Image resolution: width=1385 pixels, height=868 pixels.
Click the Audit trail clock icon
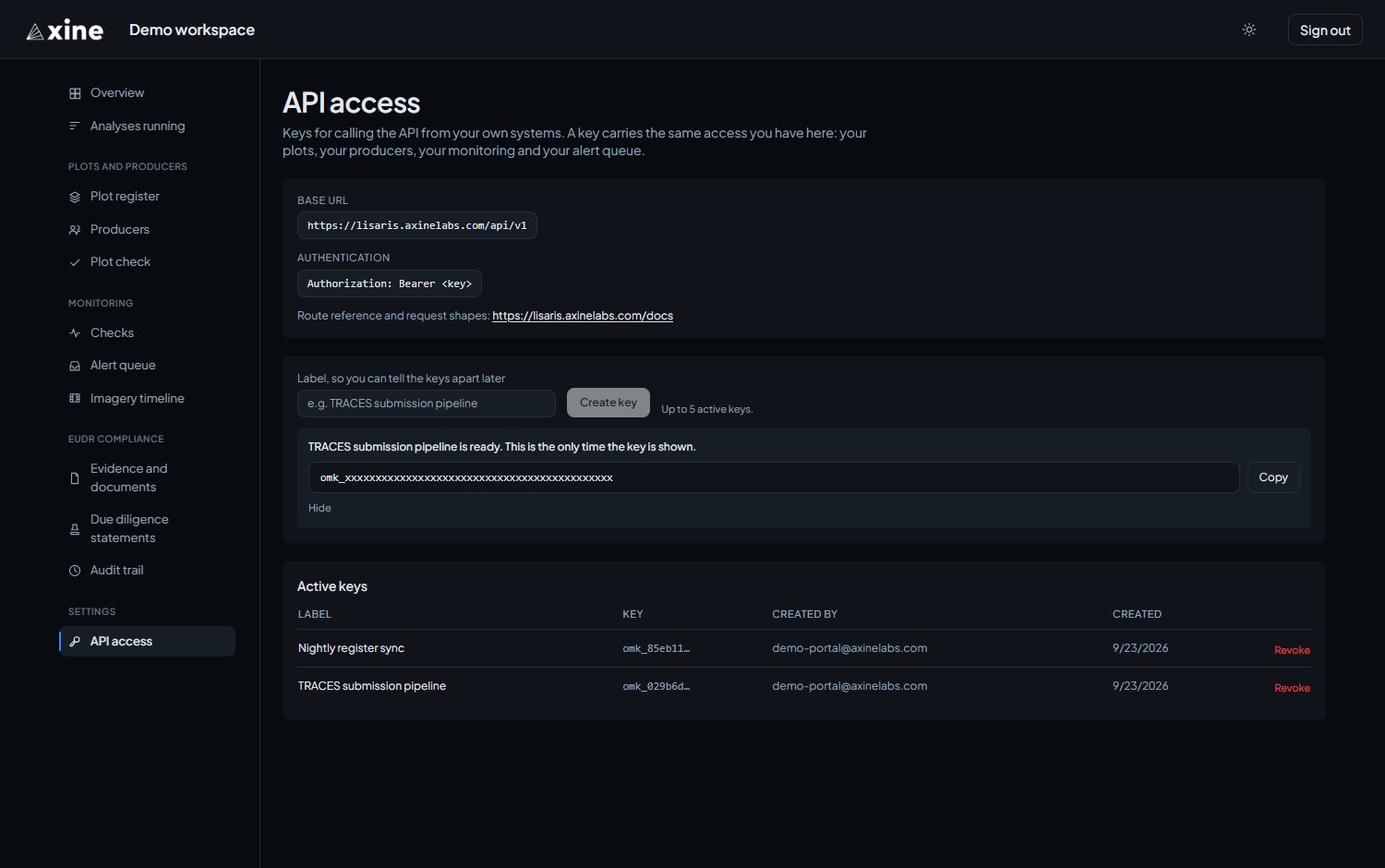click(x=75, y=571)
